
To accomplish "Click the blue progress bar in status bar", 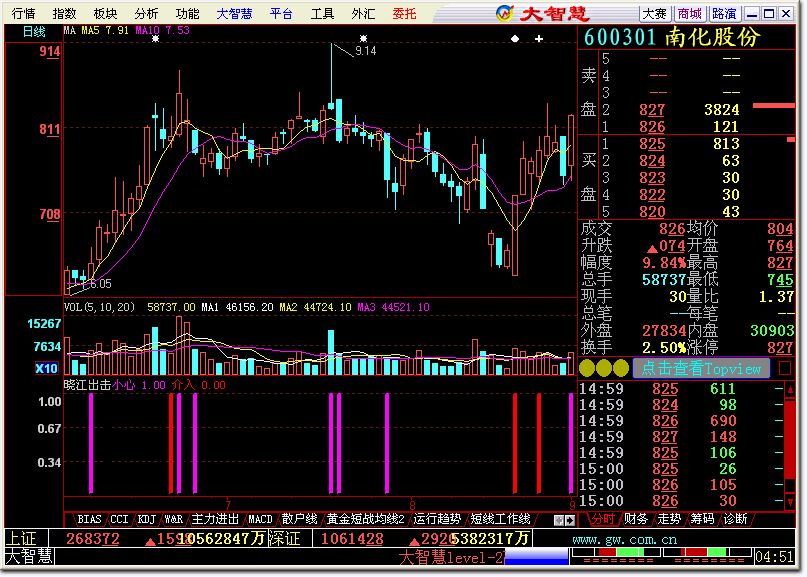I will coord(536,557).
